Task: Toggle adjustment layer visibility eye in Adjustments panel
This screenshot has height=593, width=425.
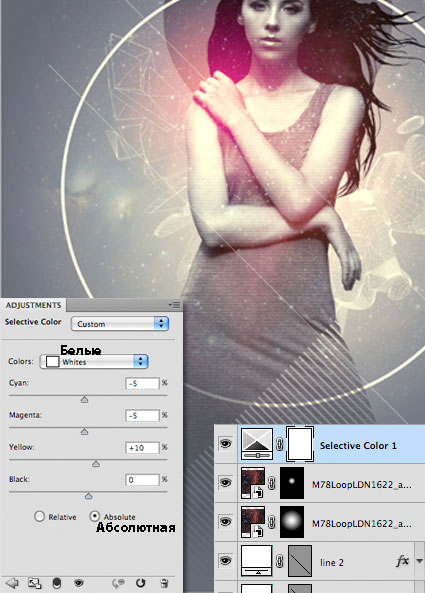Action: 79,583
